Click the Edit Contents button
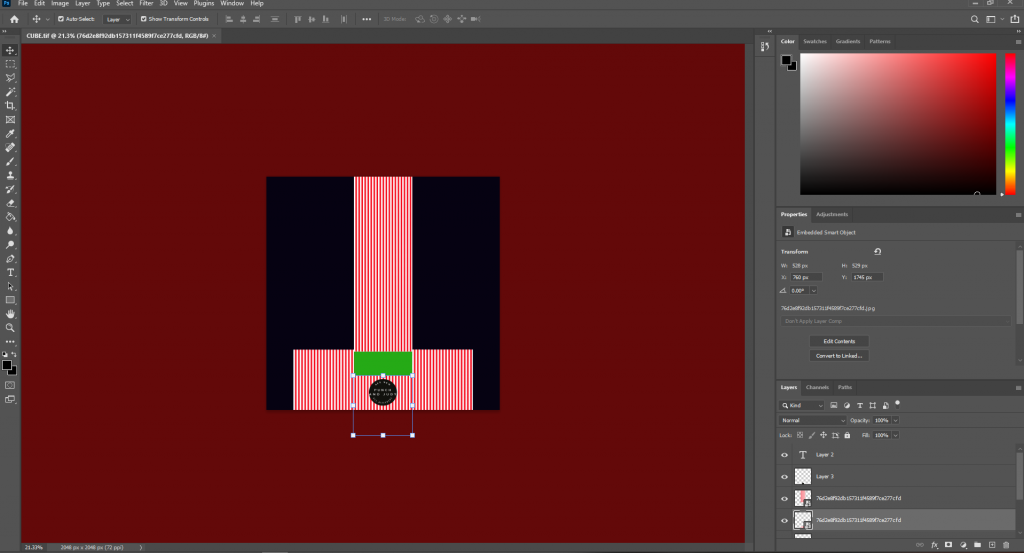Screen dimensions: 1024x553 tap(838, 341)
